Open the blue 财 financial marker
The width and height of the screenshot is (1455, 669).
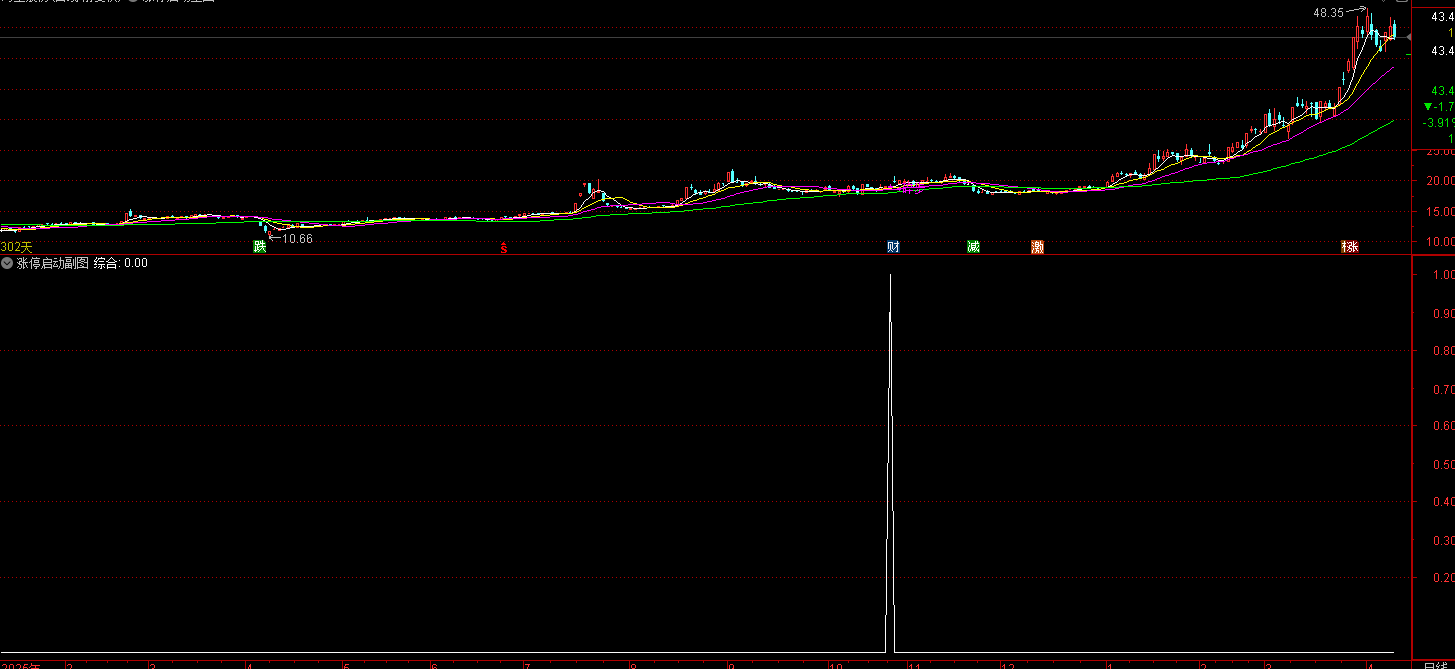[893, 247]
